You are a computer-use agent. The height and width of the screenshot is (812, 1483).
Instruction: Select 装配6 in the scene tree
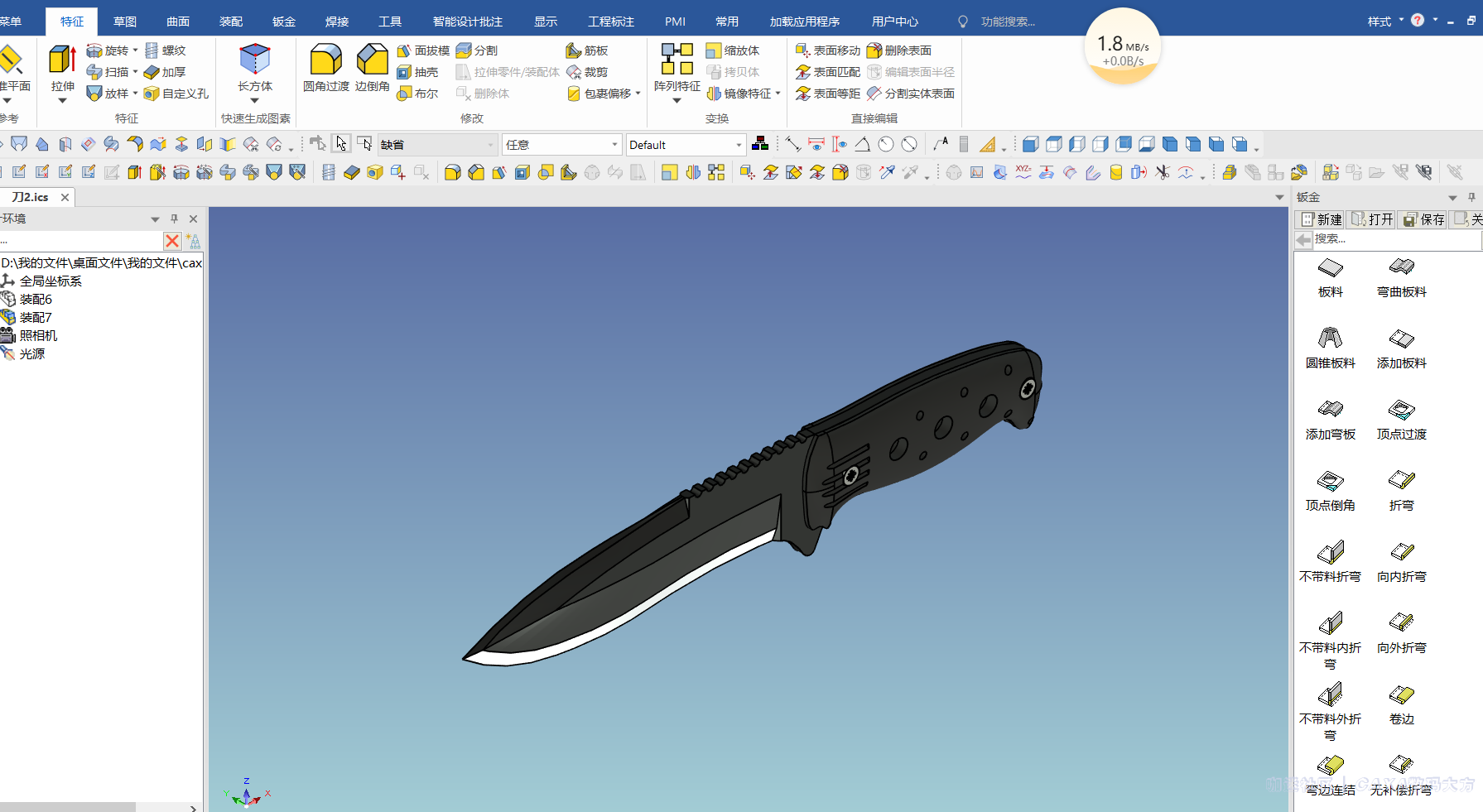[x=36, y=299]
